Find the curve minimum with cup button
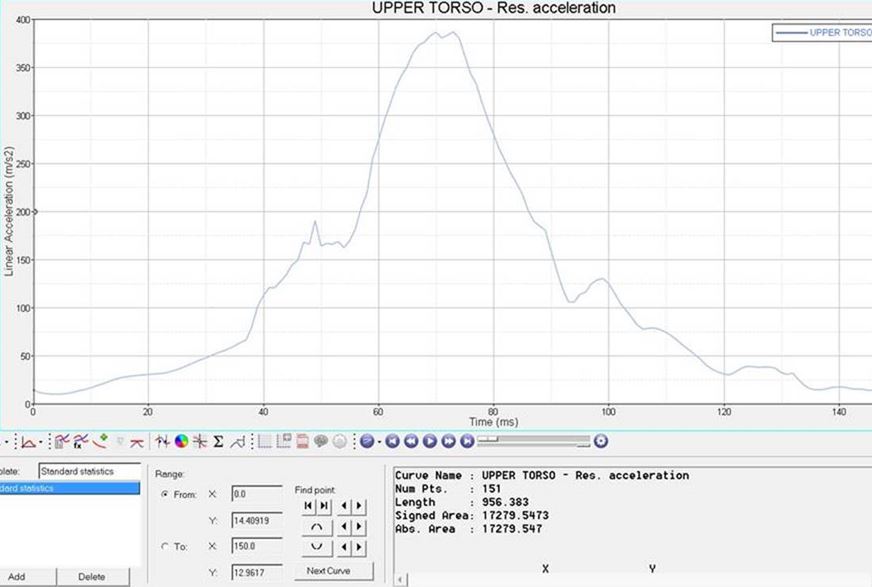The width and height of the screenshot is (872, 587). 317,547
